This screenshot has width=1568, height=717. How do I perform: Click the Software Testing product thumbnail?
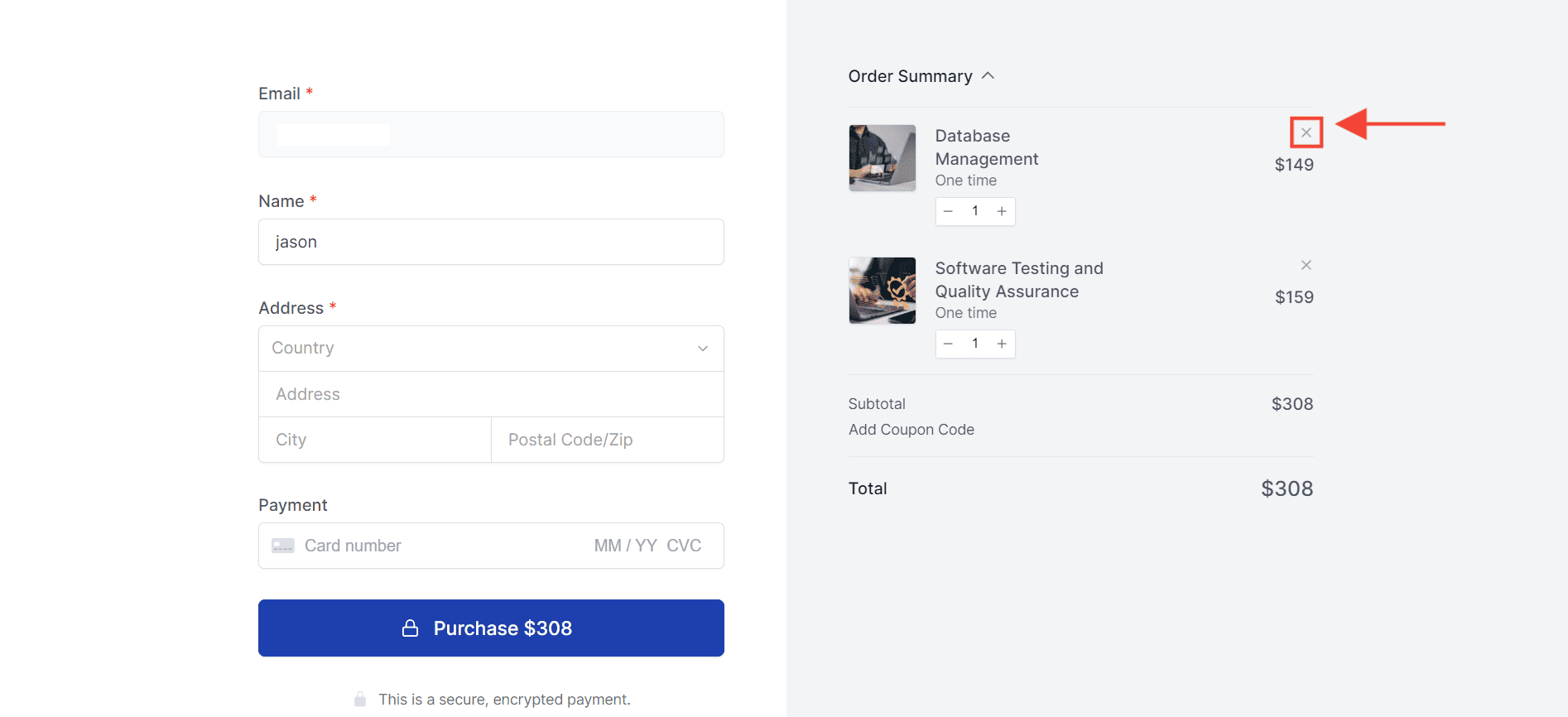[882, 291]
